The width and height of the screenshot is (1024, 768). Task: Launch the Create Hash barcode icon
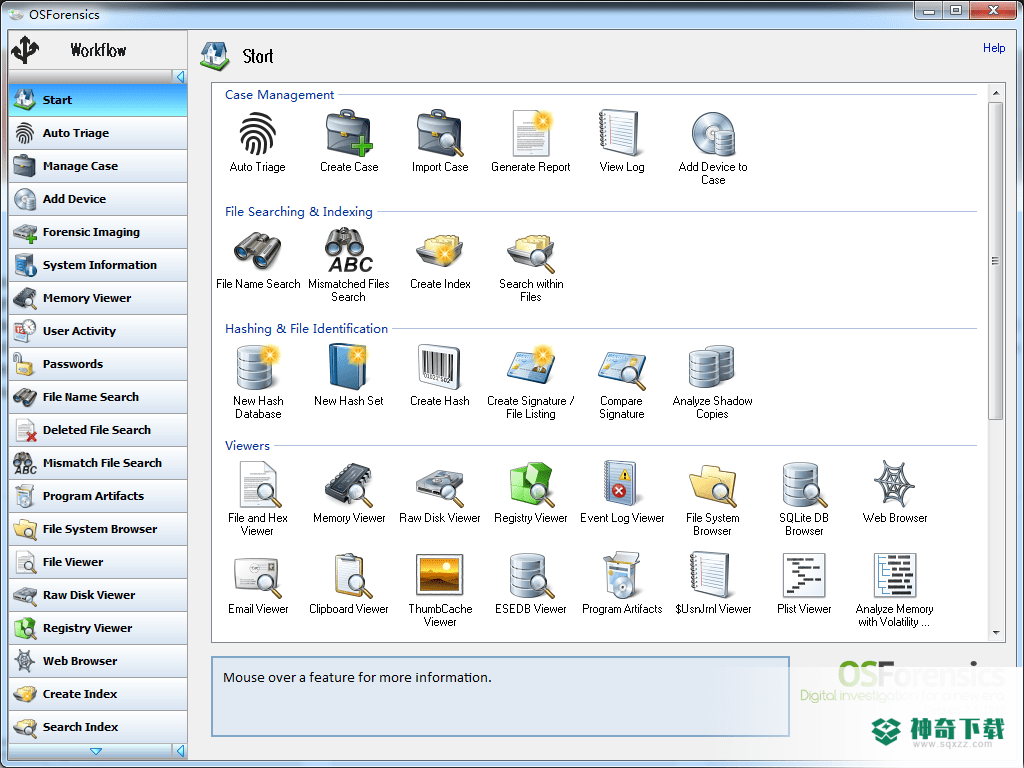click(x=439, y=368)
